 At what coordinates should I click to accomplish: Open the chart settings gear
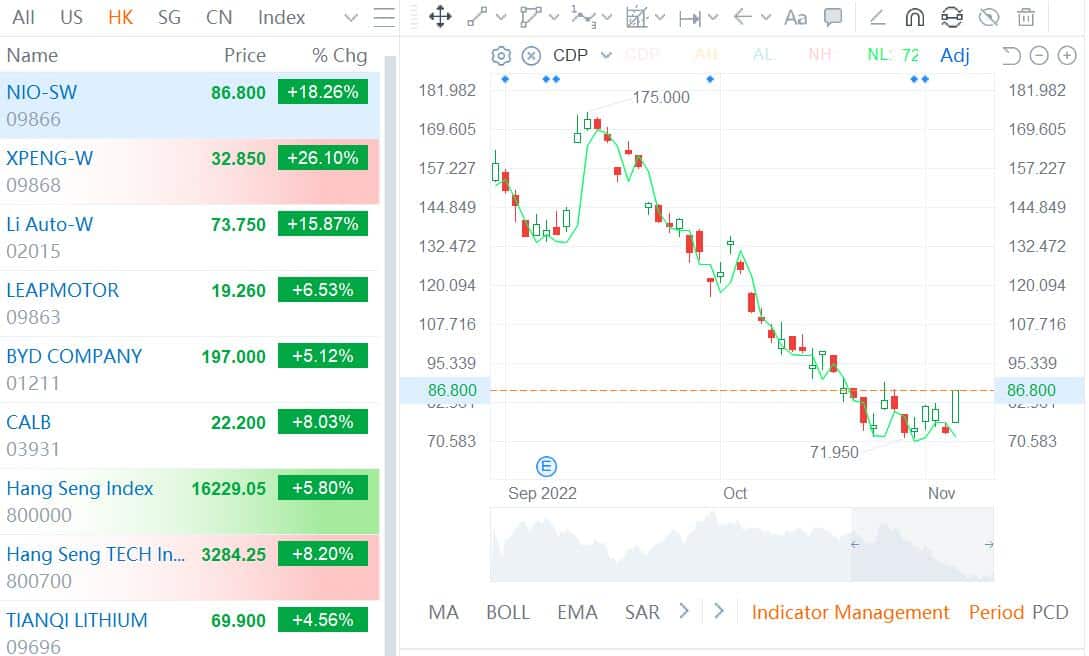point(501,55)
